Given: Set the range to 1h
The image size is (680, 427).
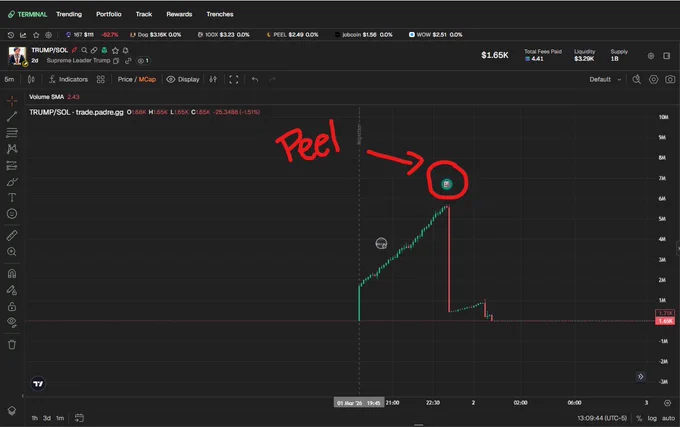Looking at the screenshot, I should pos(34,418).
